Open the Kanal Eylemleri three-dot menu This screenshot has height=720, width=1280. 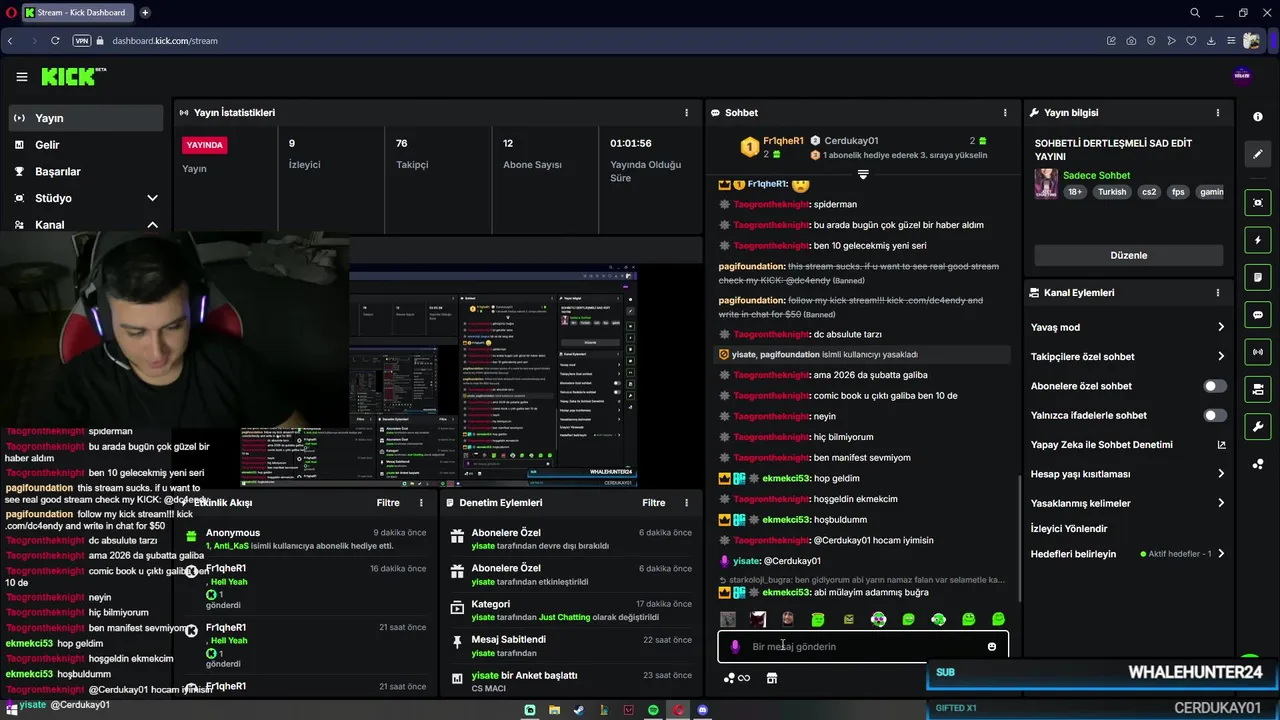point(1218,293)
